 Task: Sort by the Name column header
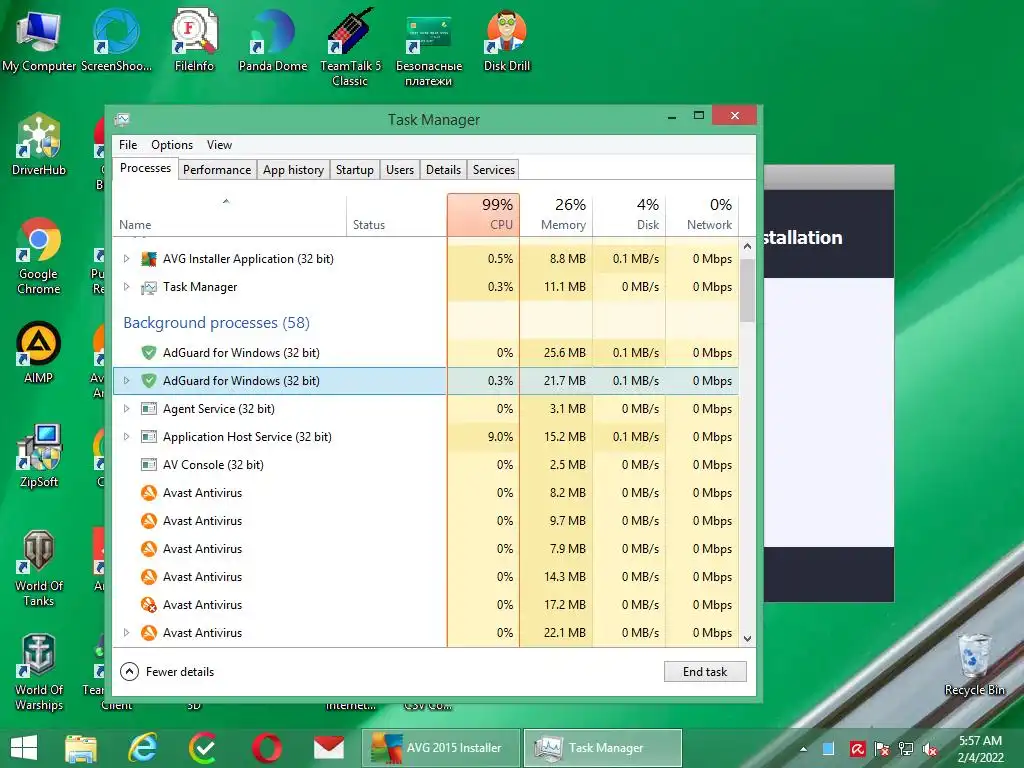click(x=229, y=215)
